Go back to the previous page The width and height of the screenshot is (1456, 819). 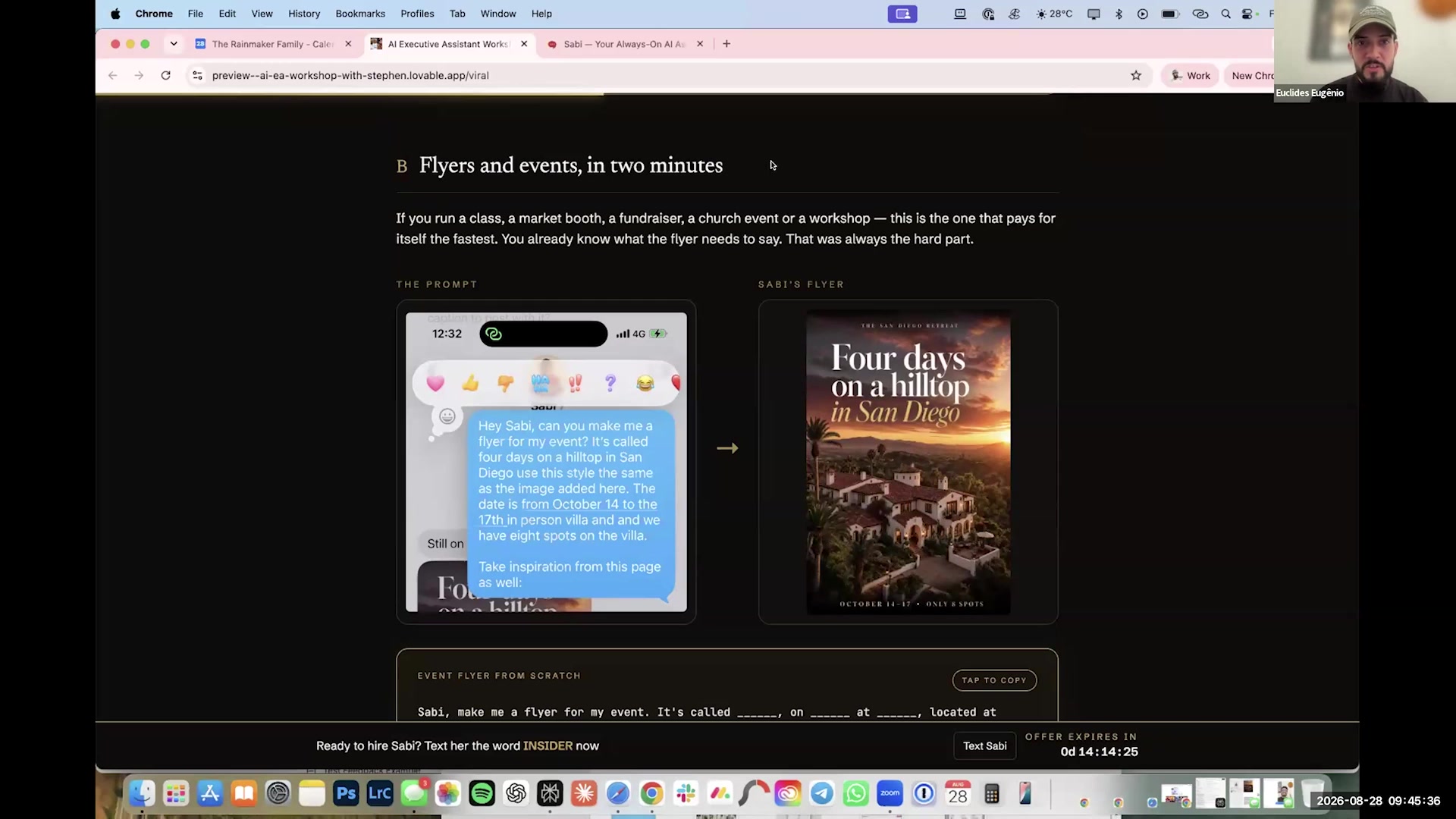click(112, 75)
